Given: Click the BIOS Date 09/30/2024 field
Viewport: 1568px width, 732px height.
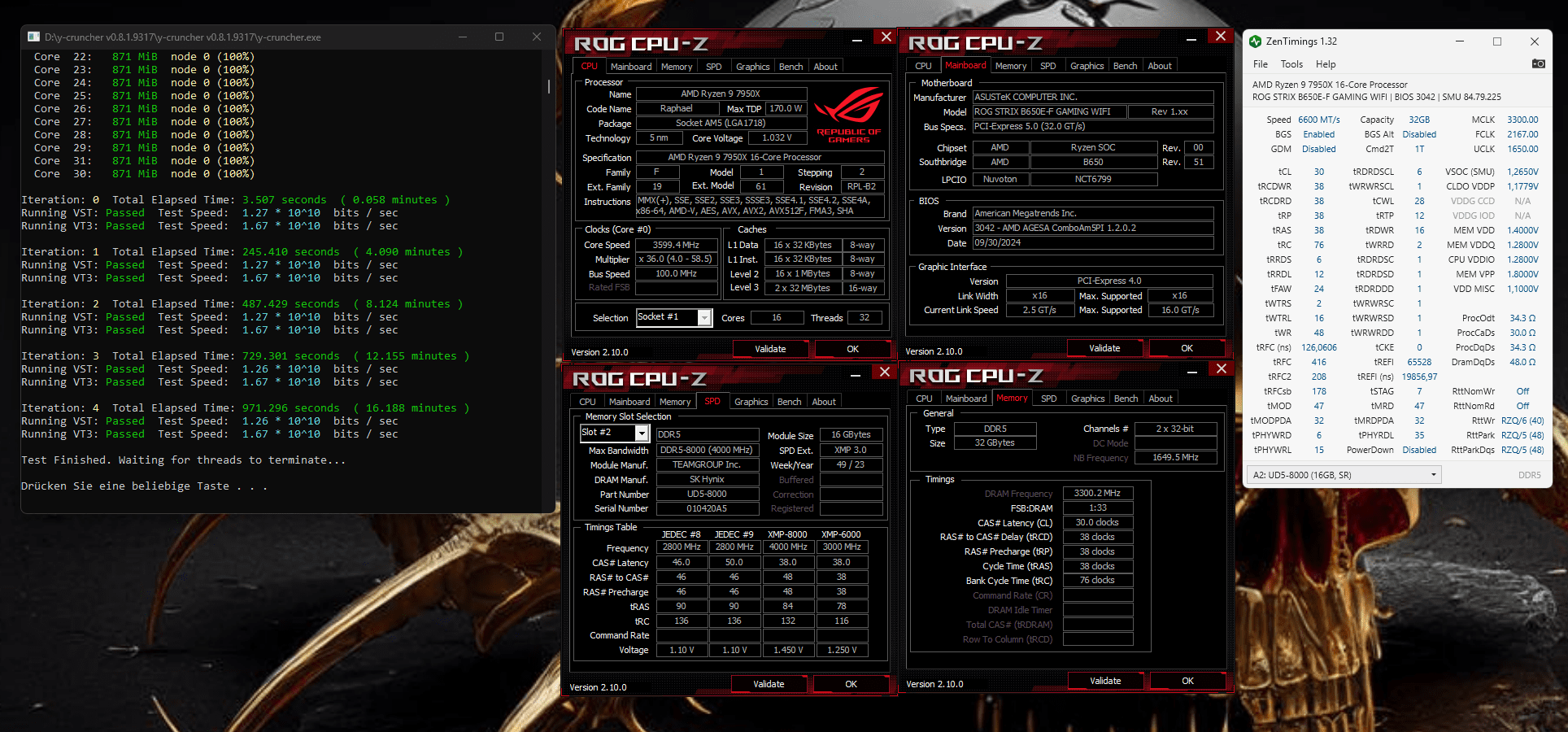Looking at the screenshot, I should pyautogui.click(x=1093, y=242).
